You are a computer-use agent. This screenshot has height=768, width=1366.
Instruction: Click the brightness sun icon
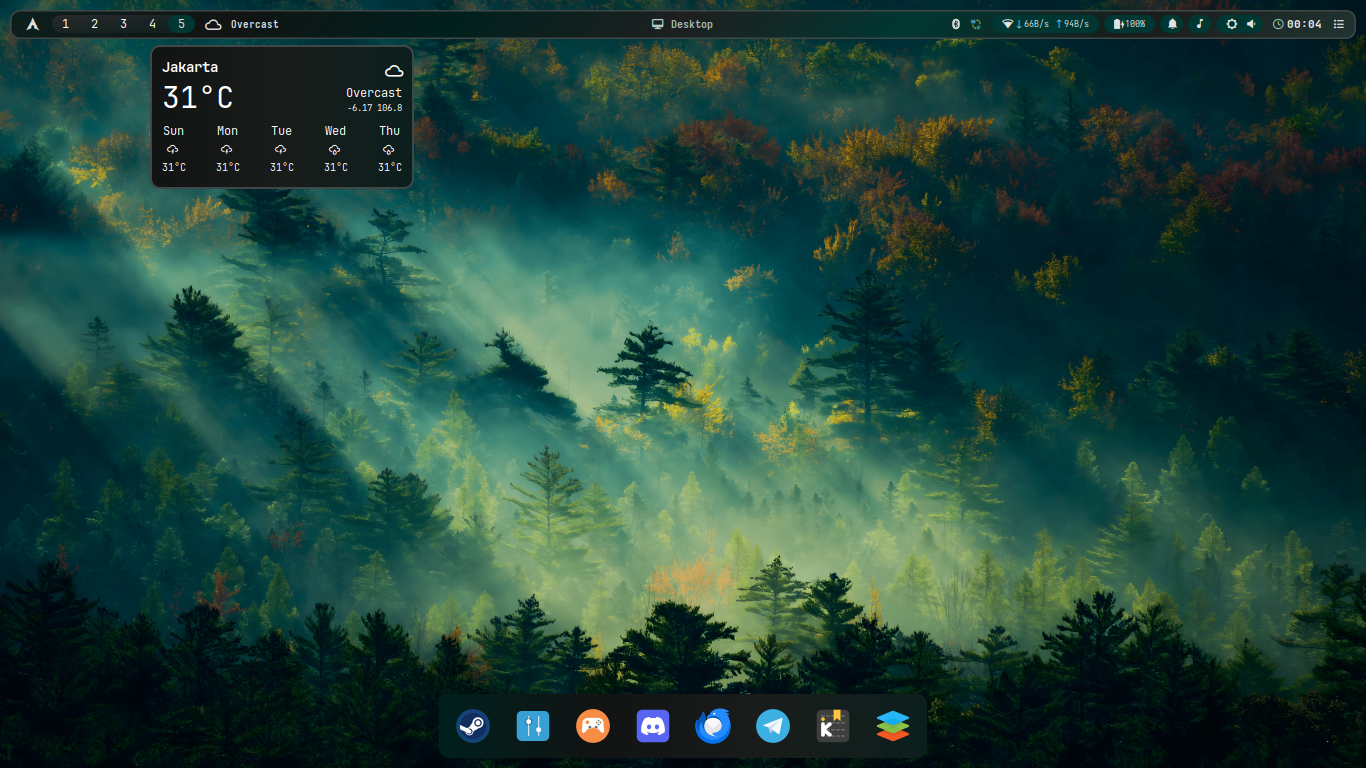click(x=1231, y=24)
